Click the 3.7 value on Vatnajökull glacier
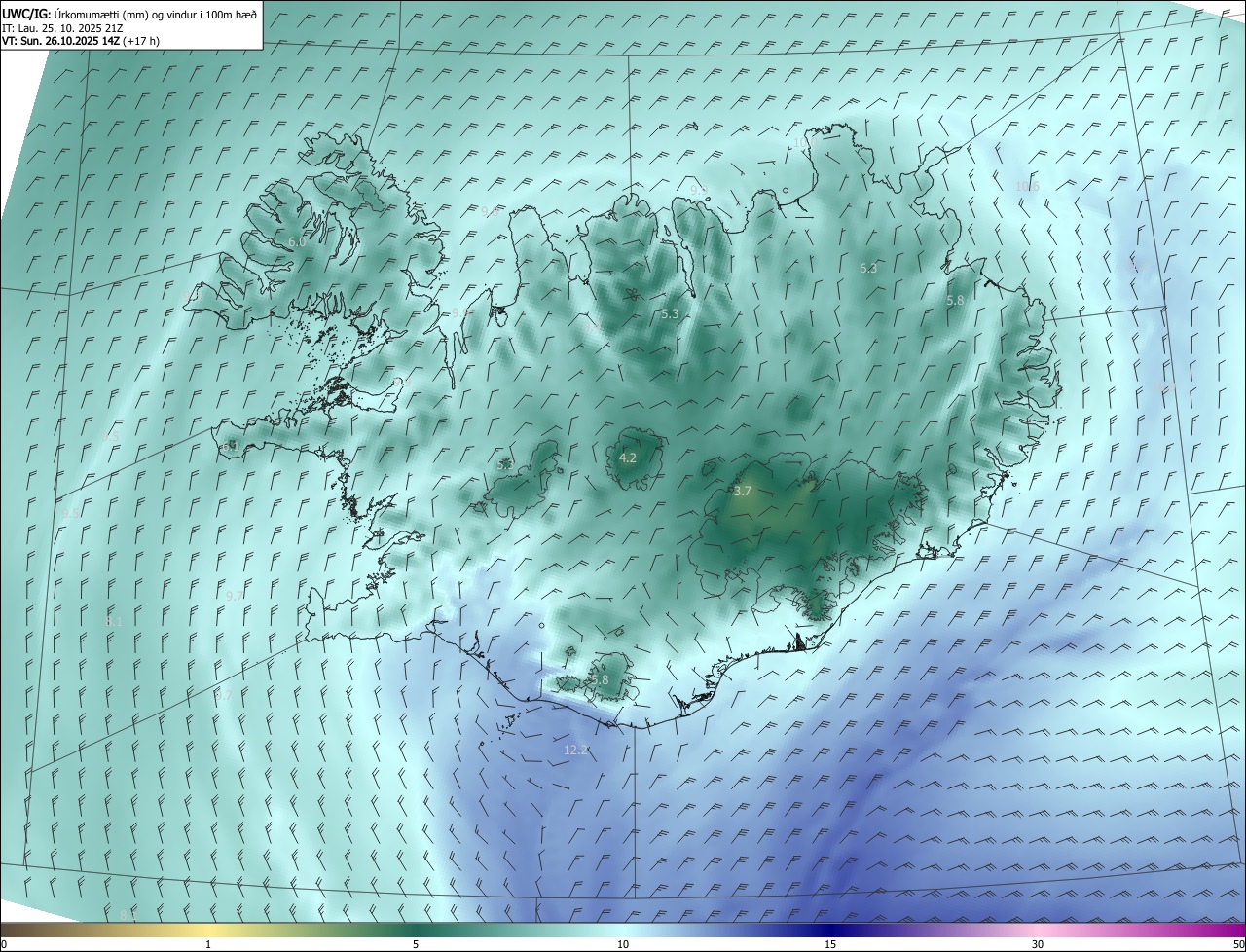 [743, 492]
